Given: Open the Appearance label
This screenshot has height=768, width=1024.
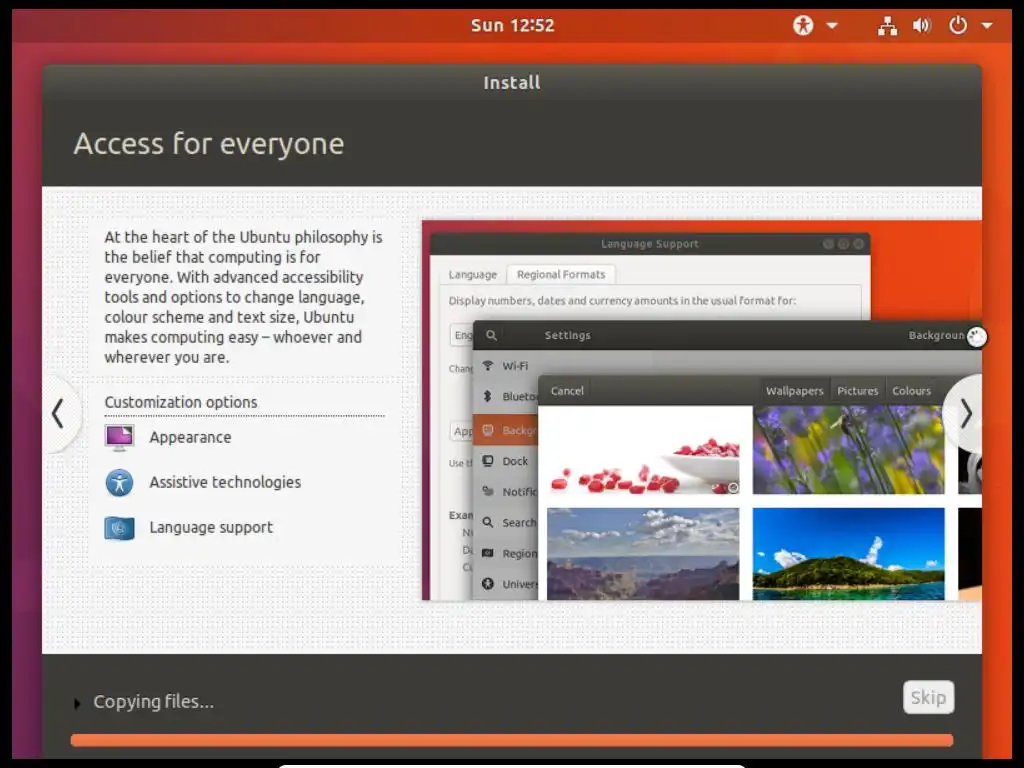Looking at the screenshot, I should pos(190,438).
